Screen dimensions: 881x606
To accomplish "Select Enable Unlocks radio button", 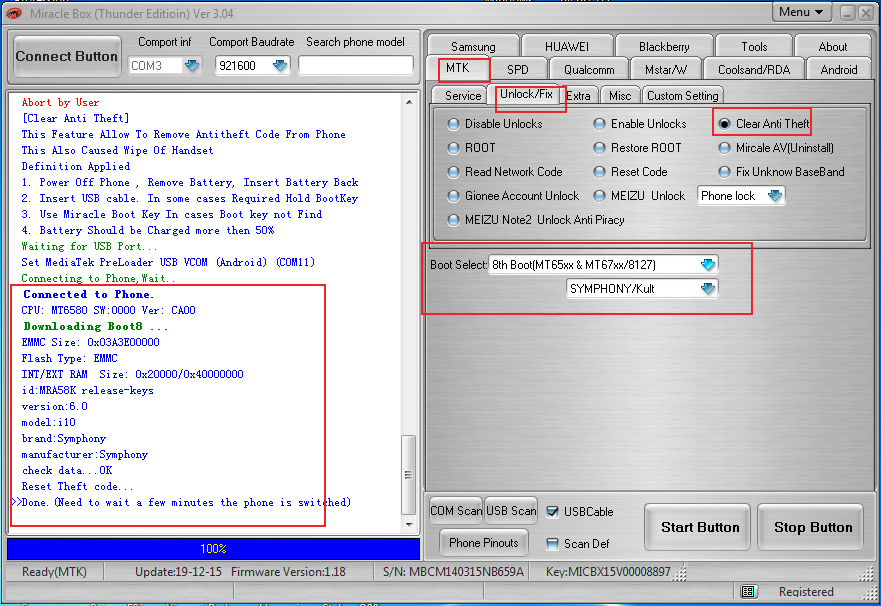I will [x=600, y=124].
